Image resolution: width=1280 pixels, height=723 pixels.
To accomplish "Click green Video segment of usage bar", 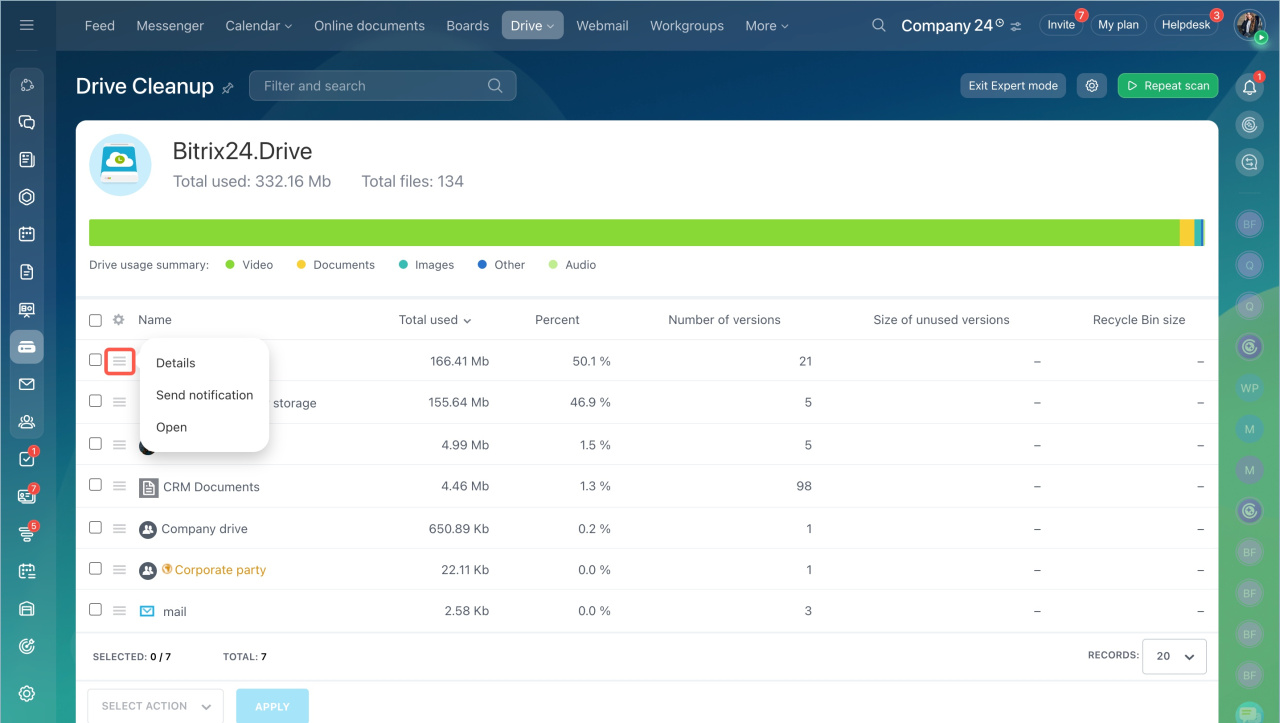I will click(634, 233).
